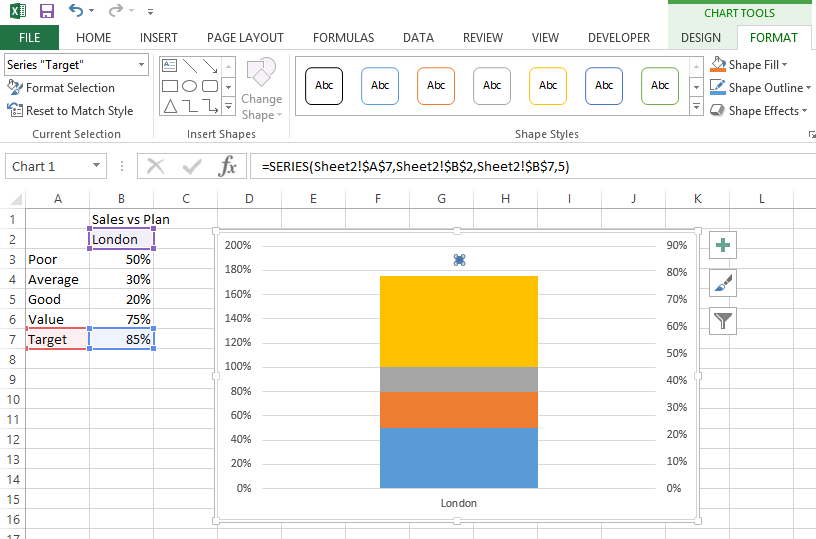Click the Undo arrow icon
This screenshot has width=816, height=539.
76,10
